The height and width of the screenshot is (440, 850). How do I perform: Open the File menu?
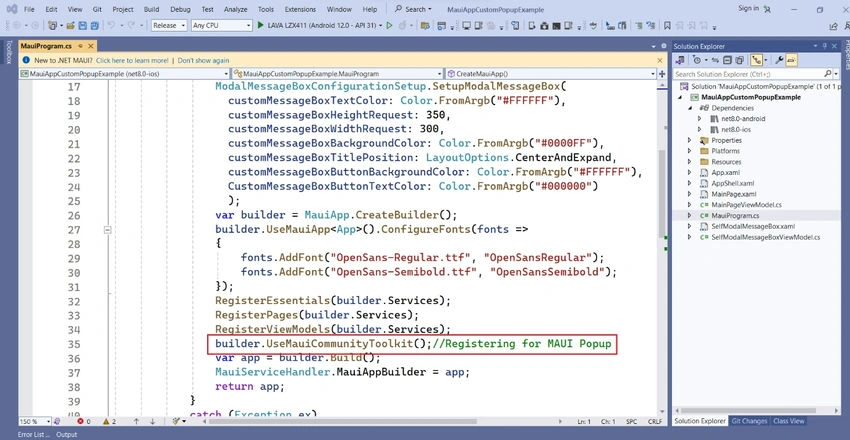(x=29, y=9)
